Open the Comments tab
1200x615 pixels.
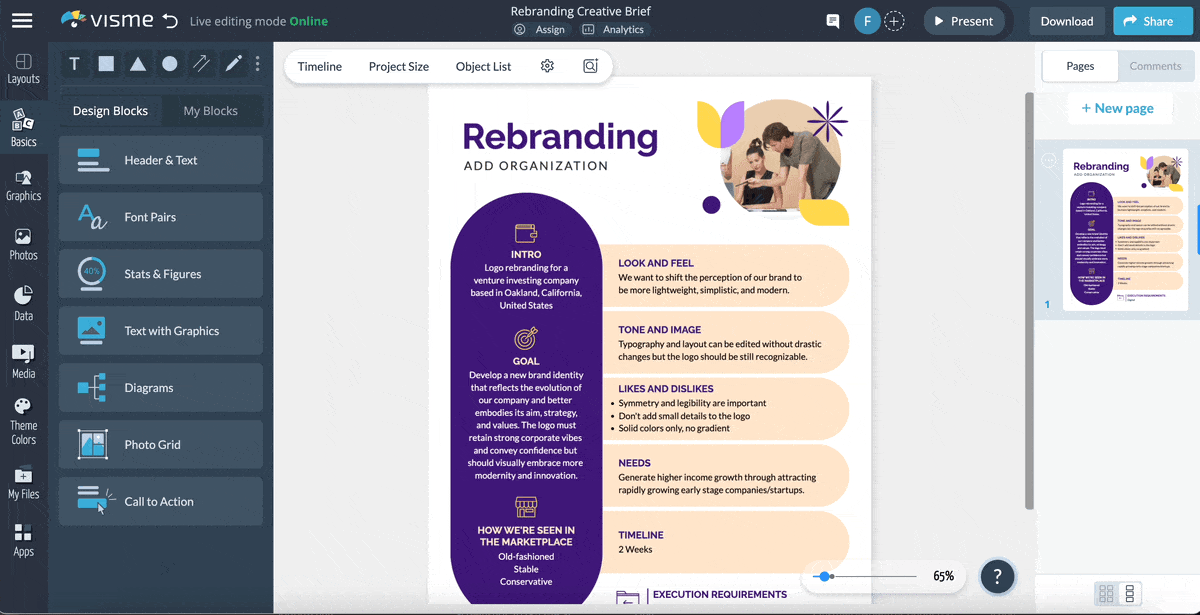coord(1155,66)
